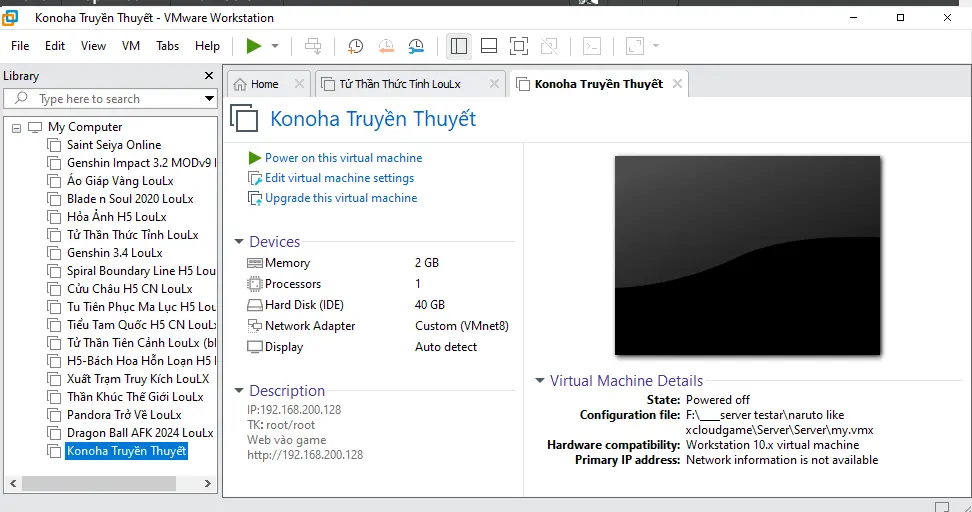
Task: Select Tiểu Tam Quốc H5 CN VM
Action: pos(141,325)
